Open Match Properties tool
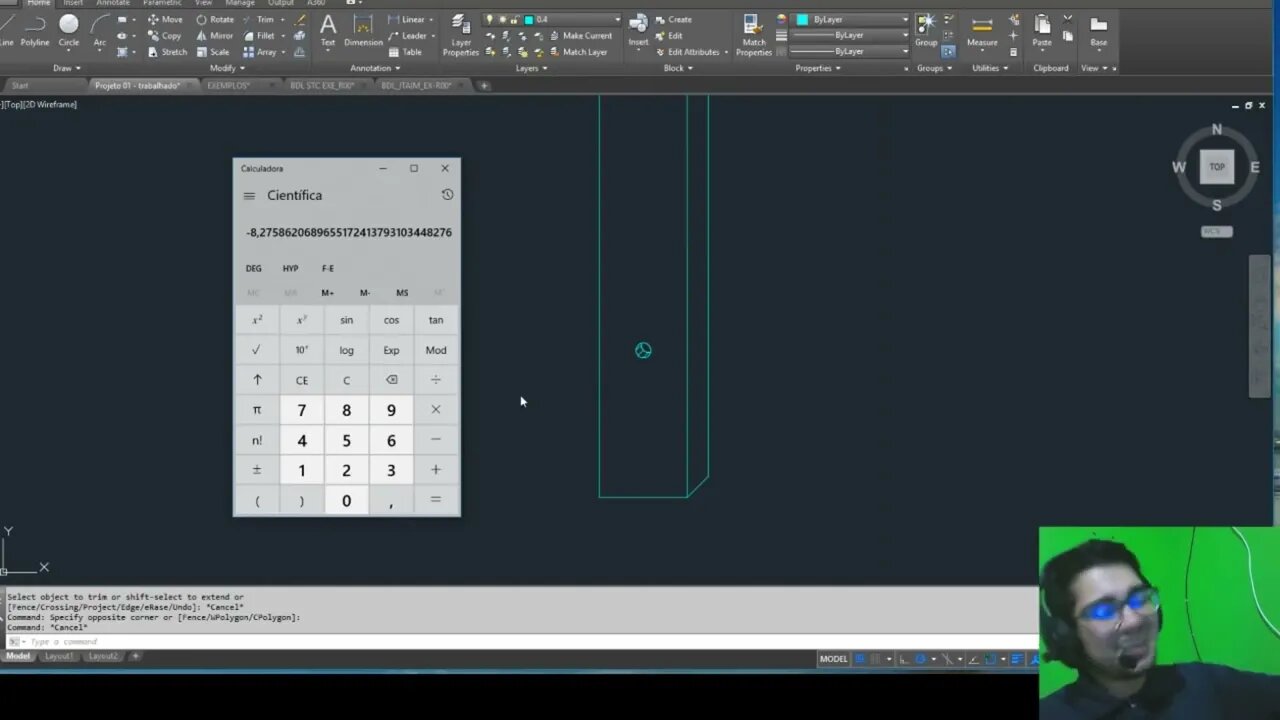Image resolution: width=1280 pixels, height=720 pixels. coord(754,34)
